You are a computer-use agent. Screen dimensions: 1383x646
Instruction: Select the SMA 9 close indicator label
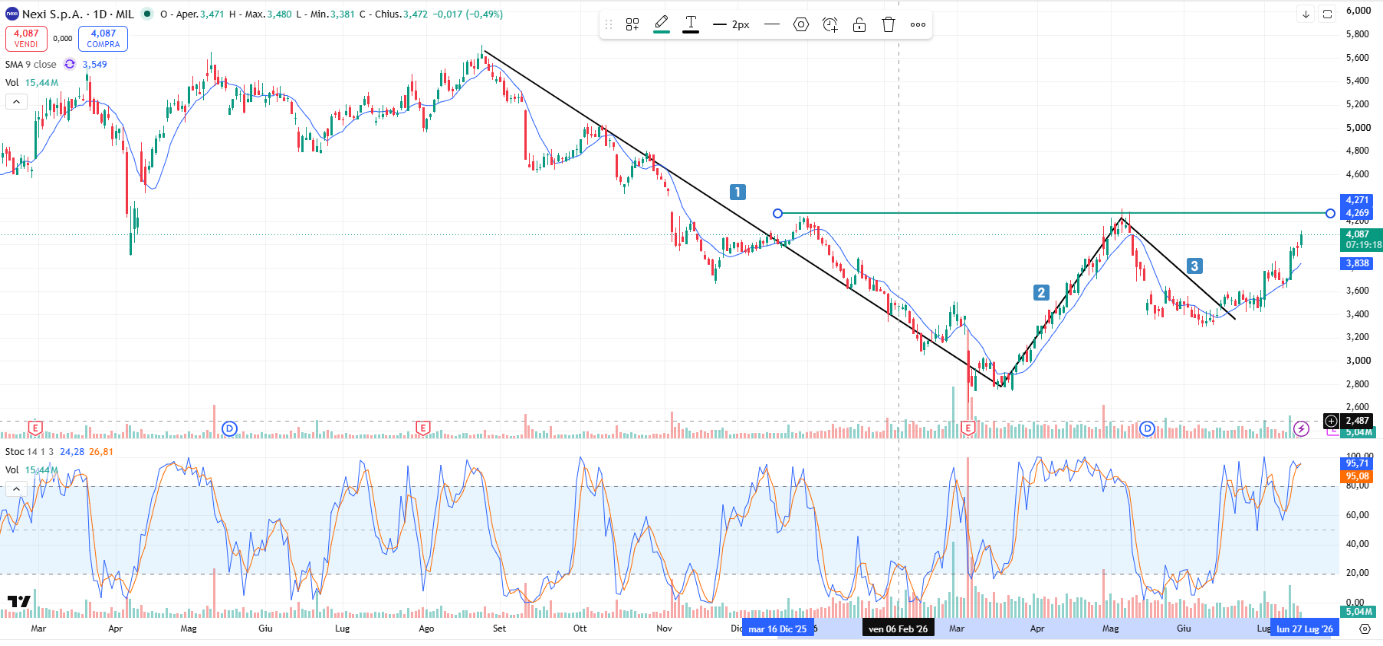[31, 64]
